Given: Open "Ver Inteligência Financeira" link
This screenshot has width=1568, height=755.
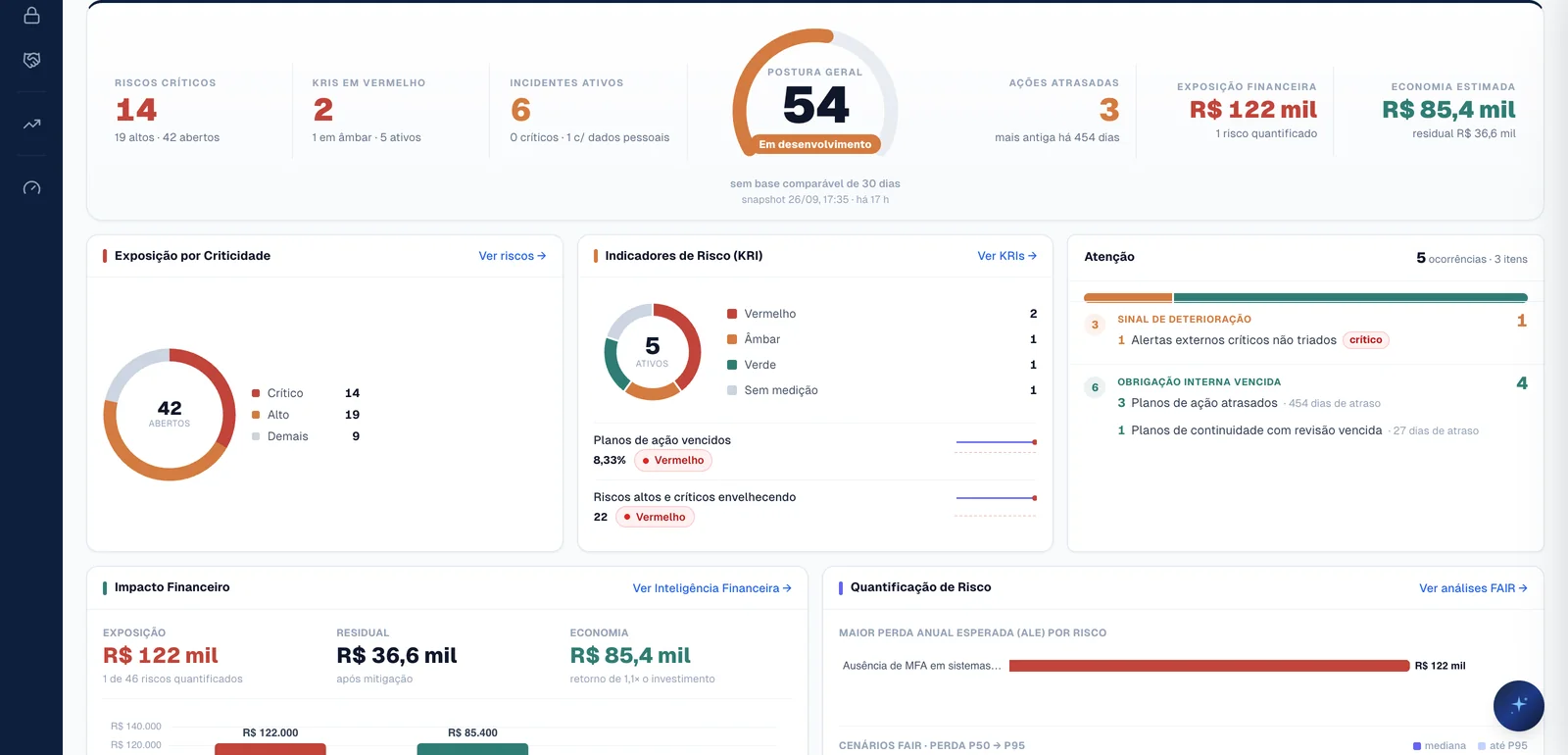Looking at the screenshot, I should [x=711, y=588].
